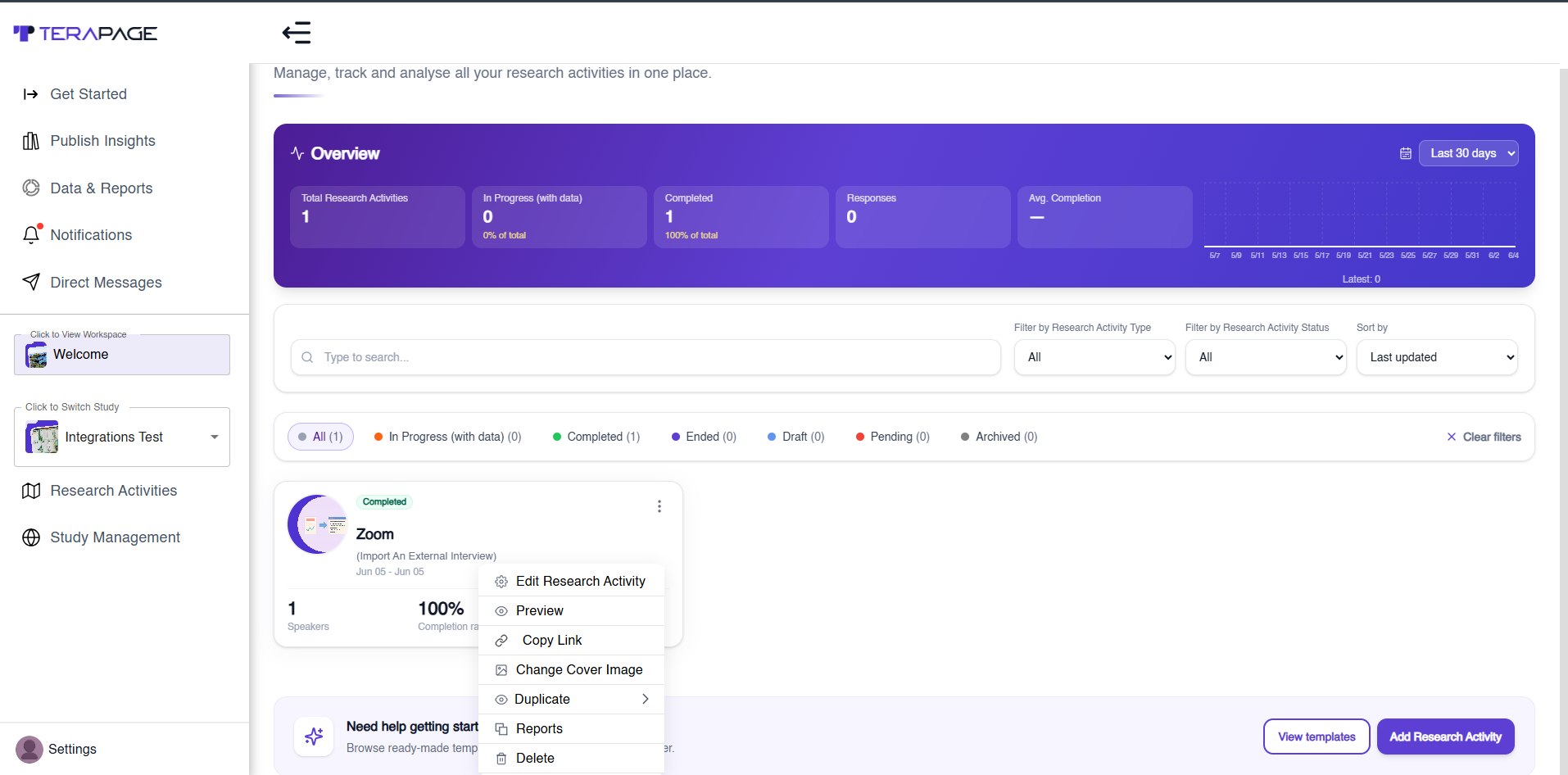Click the Get Started arrow icon

(30, 94)
